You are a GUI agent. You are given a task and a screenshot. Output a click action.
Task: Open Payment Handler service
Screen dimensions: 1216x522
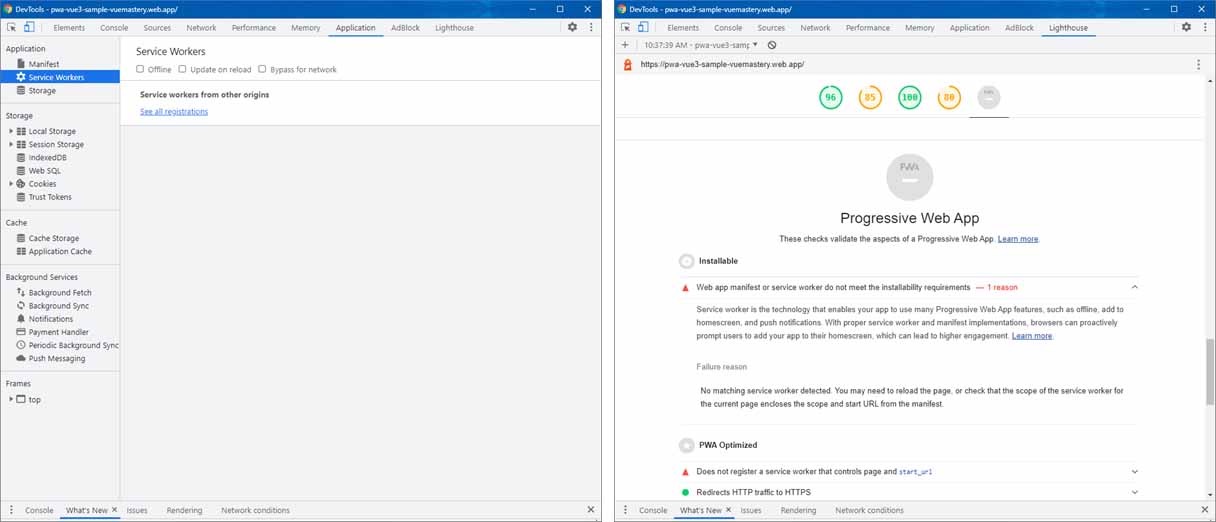click(60, 331)
